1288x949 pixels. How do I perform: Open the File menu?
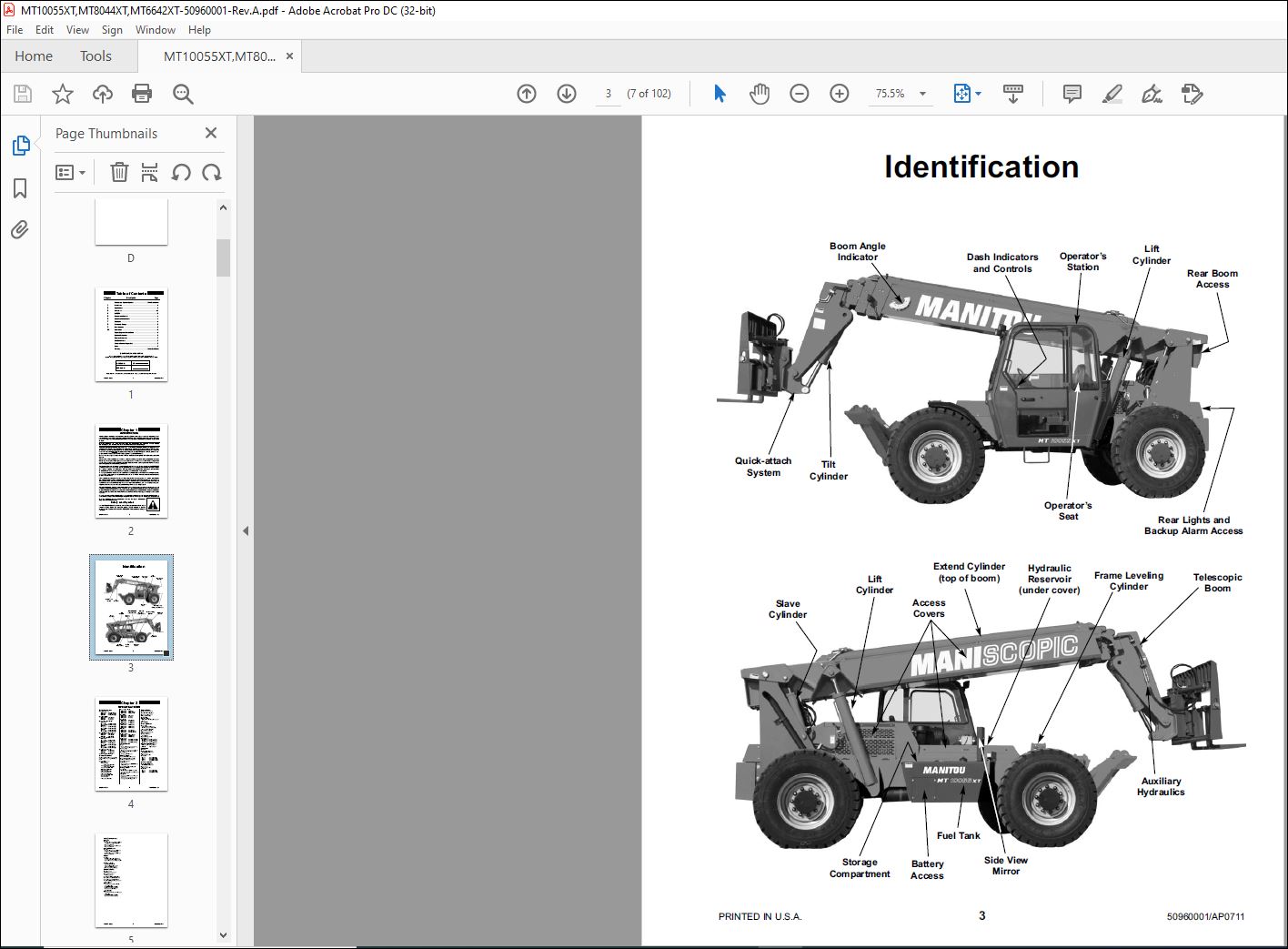pyautogui.click(x=15, y=30)
